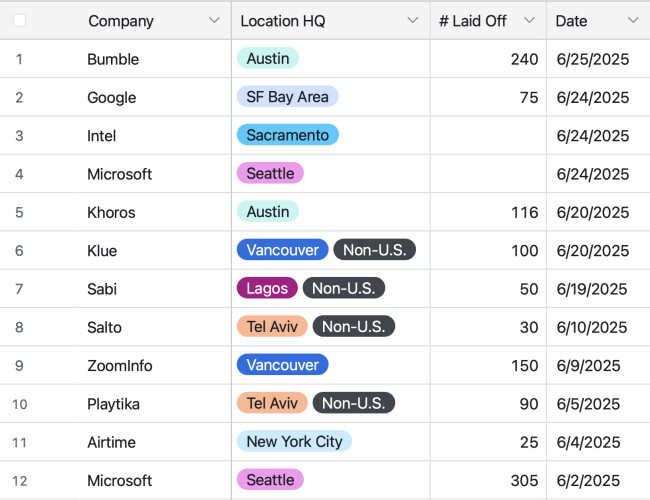Screen dimensions: 650x500
Task: Click the 6/25/2025 date cell
Action: coord(592,59)
